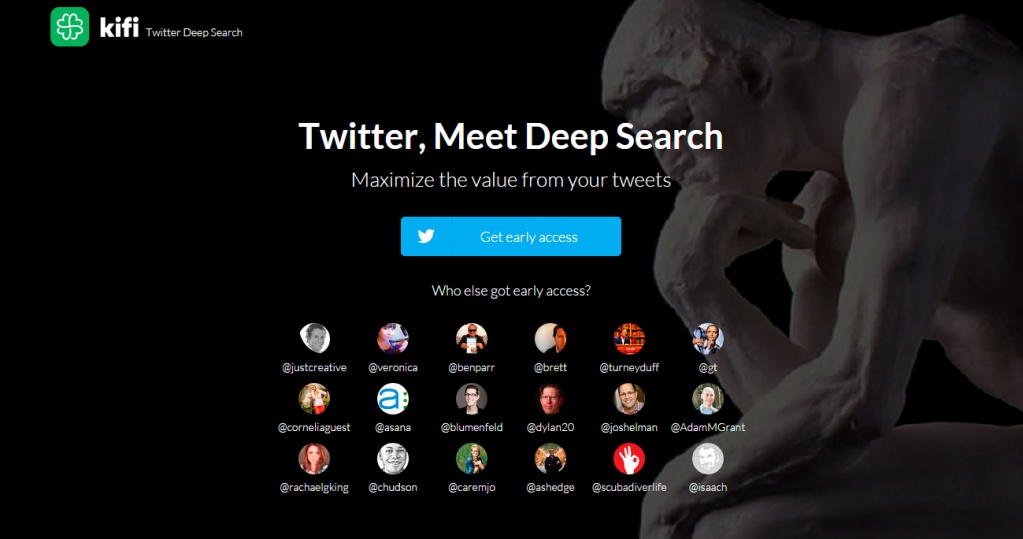
Task: Click the Get early access button
Action: tap(511, 236)
